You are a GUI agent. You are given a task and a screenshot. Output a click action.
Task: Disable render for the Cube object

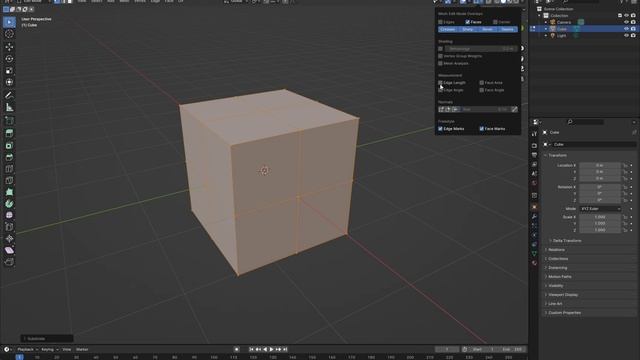[633, 29]
